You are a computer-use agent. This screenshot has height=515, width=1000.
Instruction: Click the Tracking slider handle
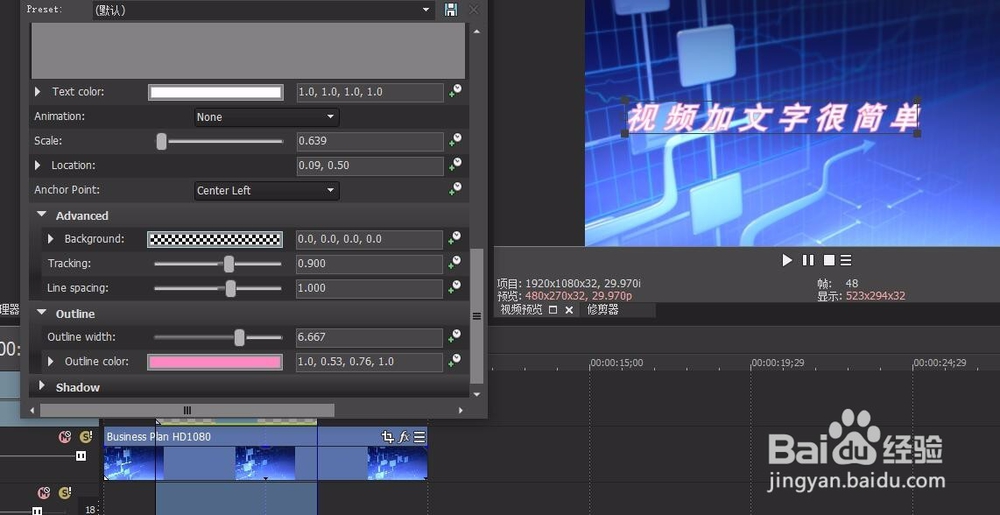(228, 264)
